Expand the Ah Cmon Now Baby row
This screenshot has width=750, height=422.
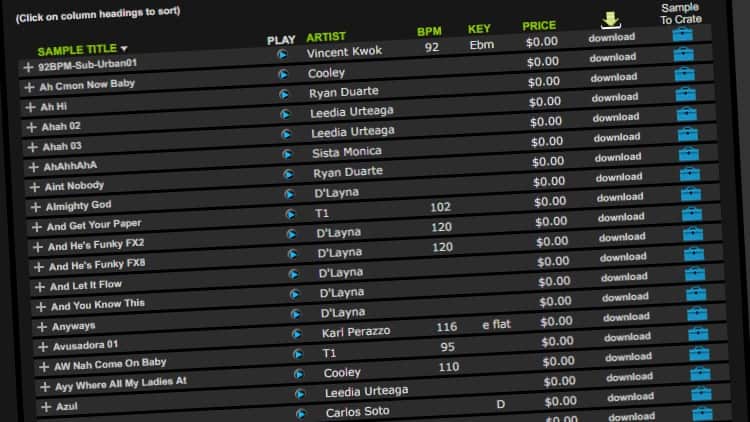(x=29, y=88)
